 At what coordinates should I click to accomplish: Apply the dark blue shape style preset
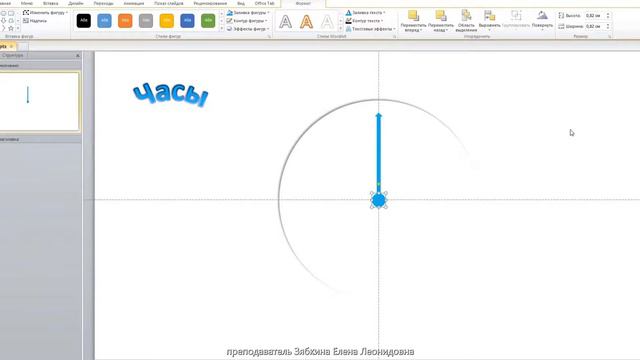coord(187,20)
